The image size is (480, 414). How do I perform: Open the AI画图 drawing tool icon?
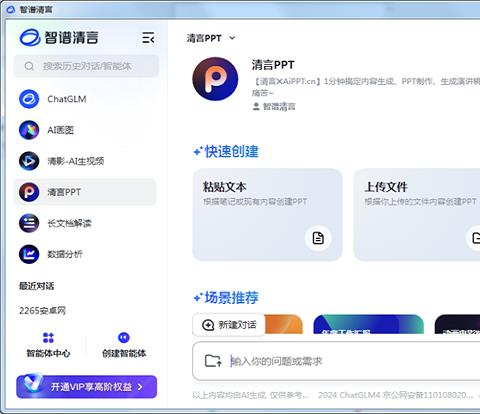[x=29, y=130]
